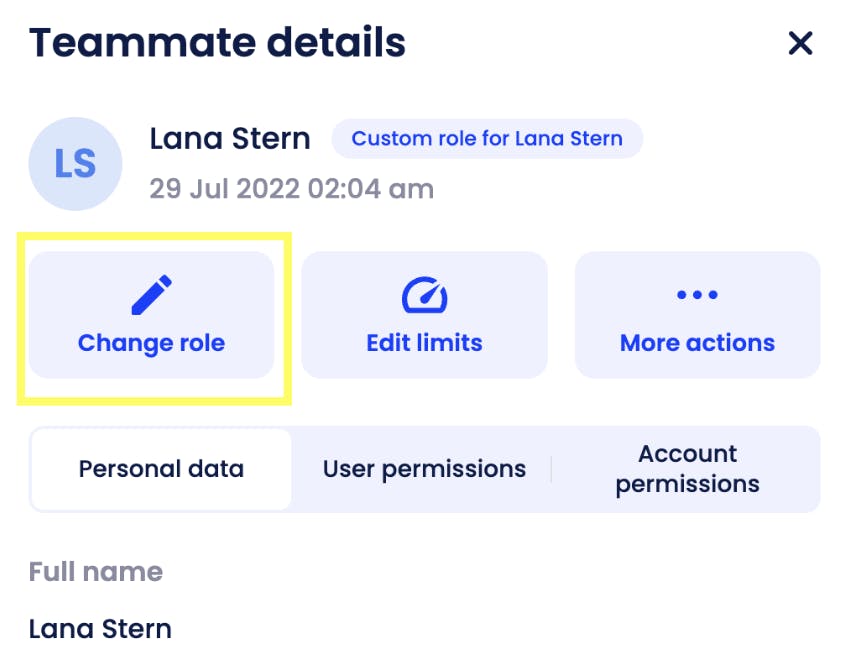This screenshot has width=850, height=656.
Task: Click the pencil icon for Change role
Action: click(152, 295)
